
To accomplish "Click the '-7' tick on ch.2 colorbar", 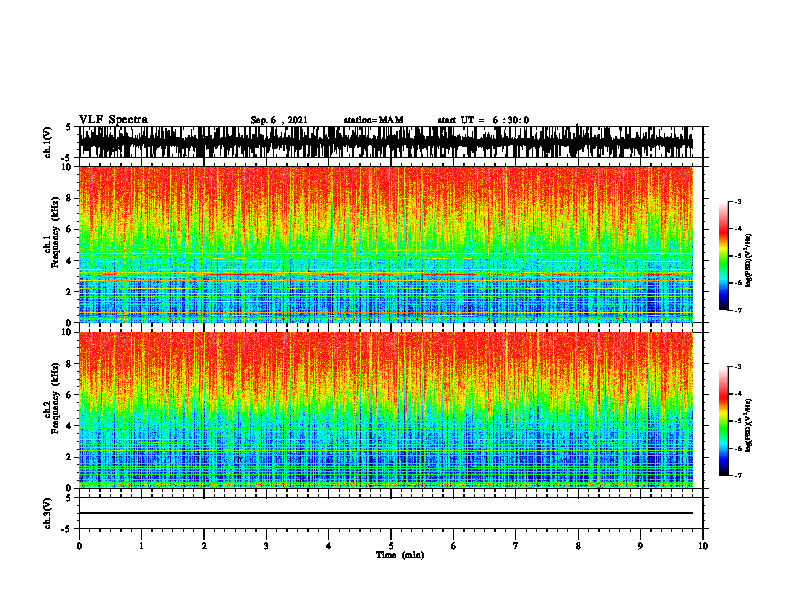I will coord(737,475).
